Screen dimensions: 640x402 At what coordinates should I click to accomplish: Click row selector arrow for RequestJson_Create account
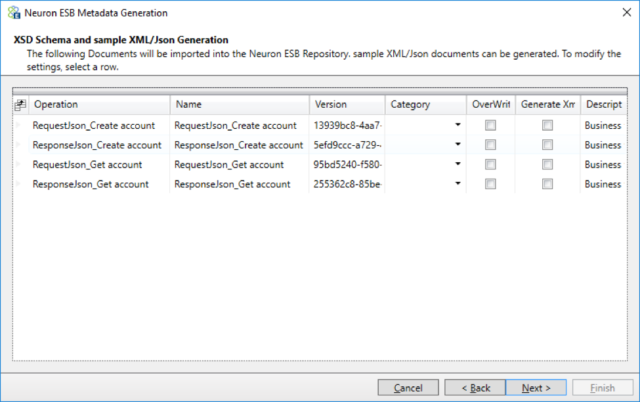pyautogui.click(x=20, y=125)
